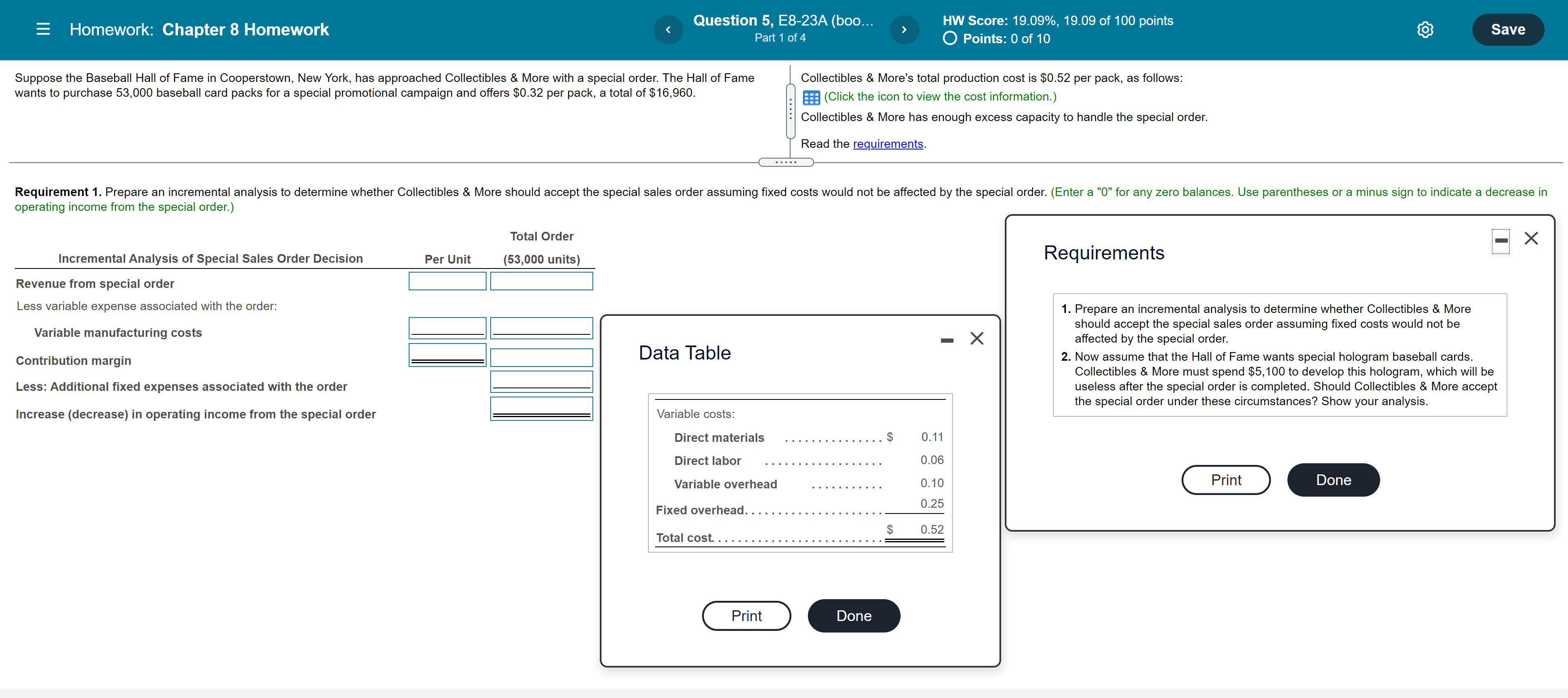Open the requirements link

[x=887, y=144]
